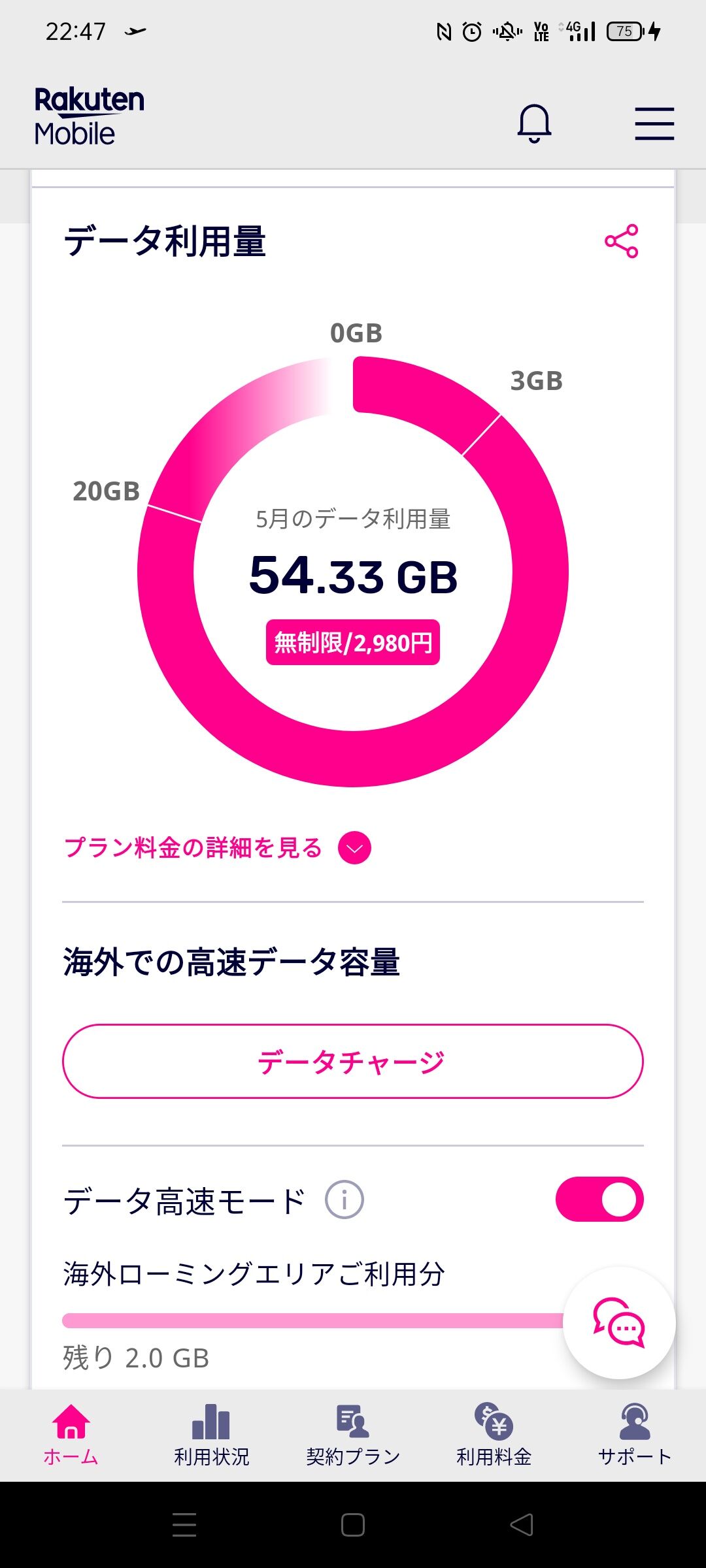Open the notifications bell
The image size is (706, 1568).
click(x=534, y=123)
